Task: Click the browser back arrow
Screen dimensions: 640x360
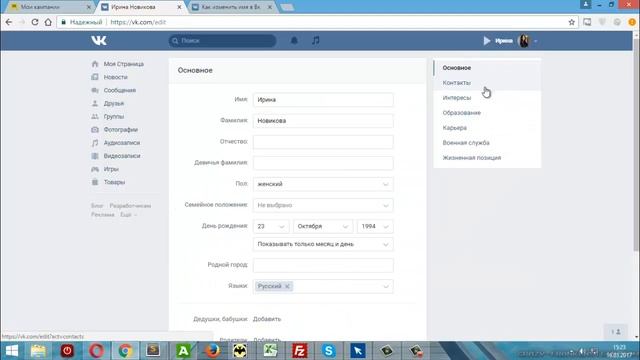Action: point(9,22)
